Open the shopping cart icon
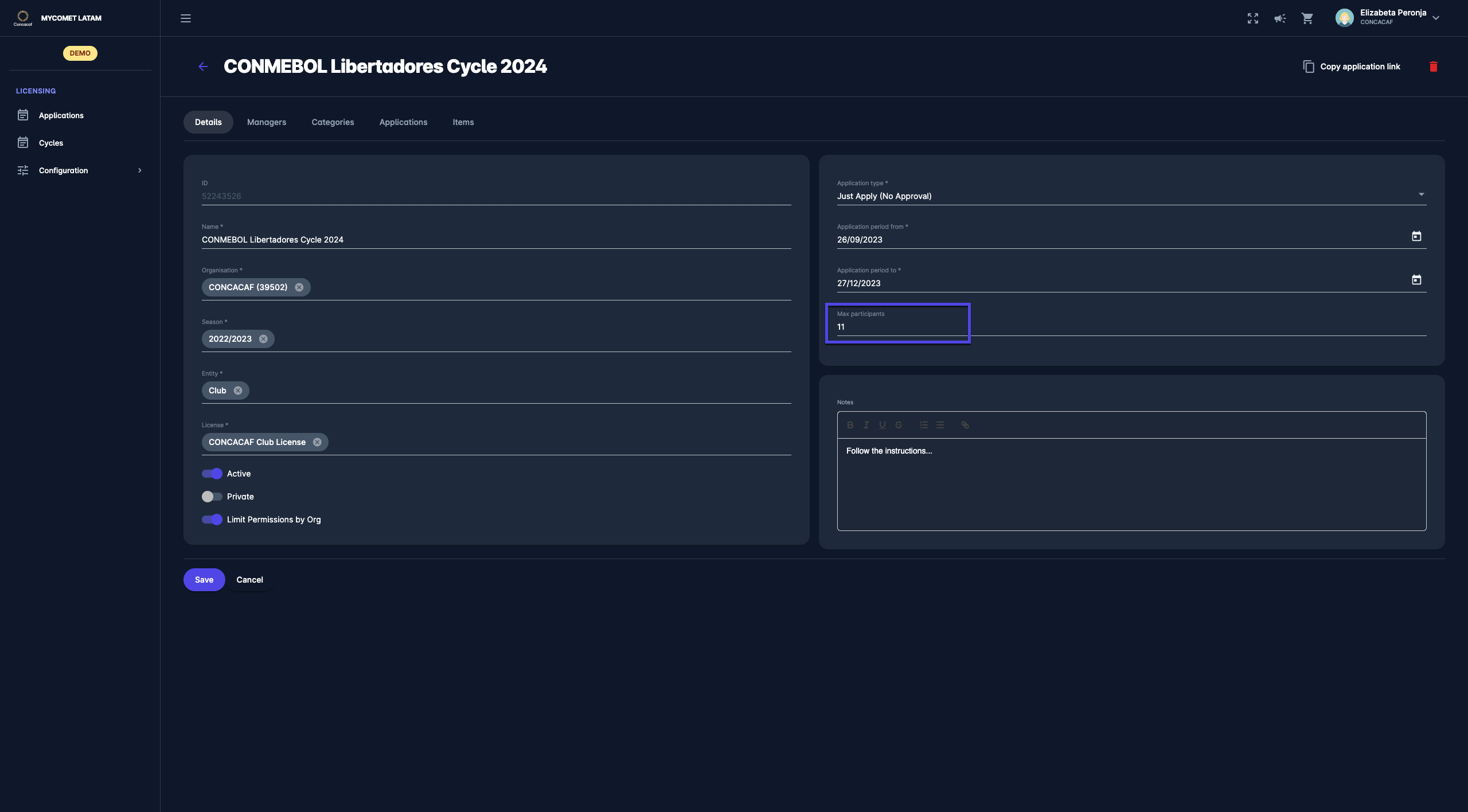 [x=1307, y=18]
